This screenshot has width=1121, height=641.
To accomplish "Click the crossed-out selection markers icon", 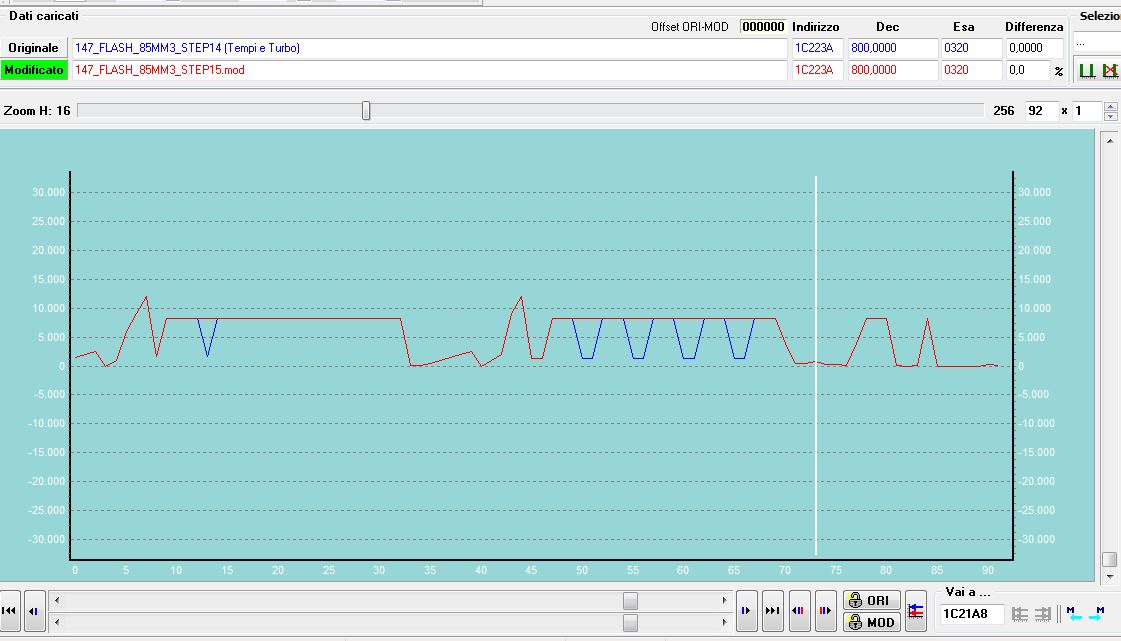I will click(1109, 71).
